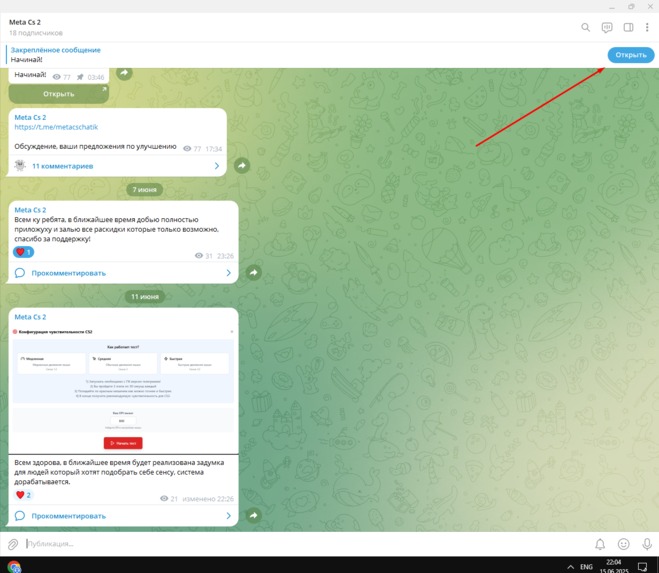The image size is (659, 573).
Task: Open search in the Meta Cs 2 channel
Action: [585, 28]
